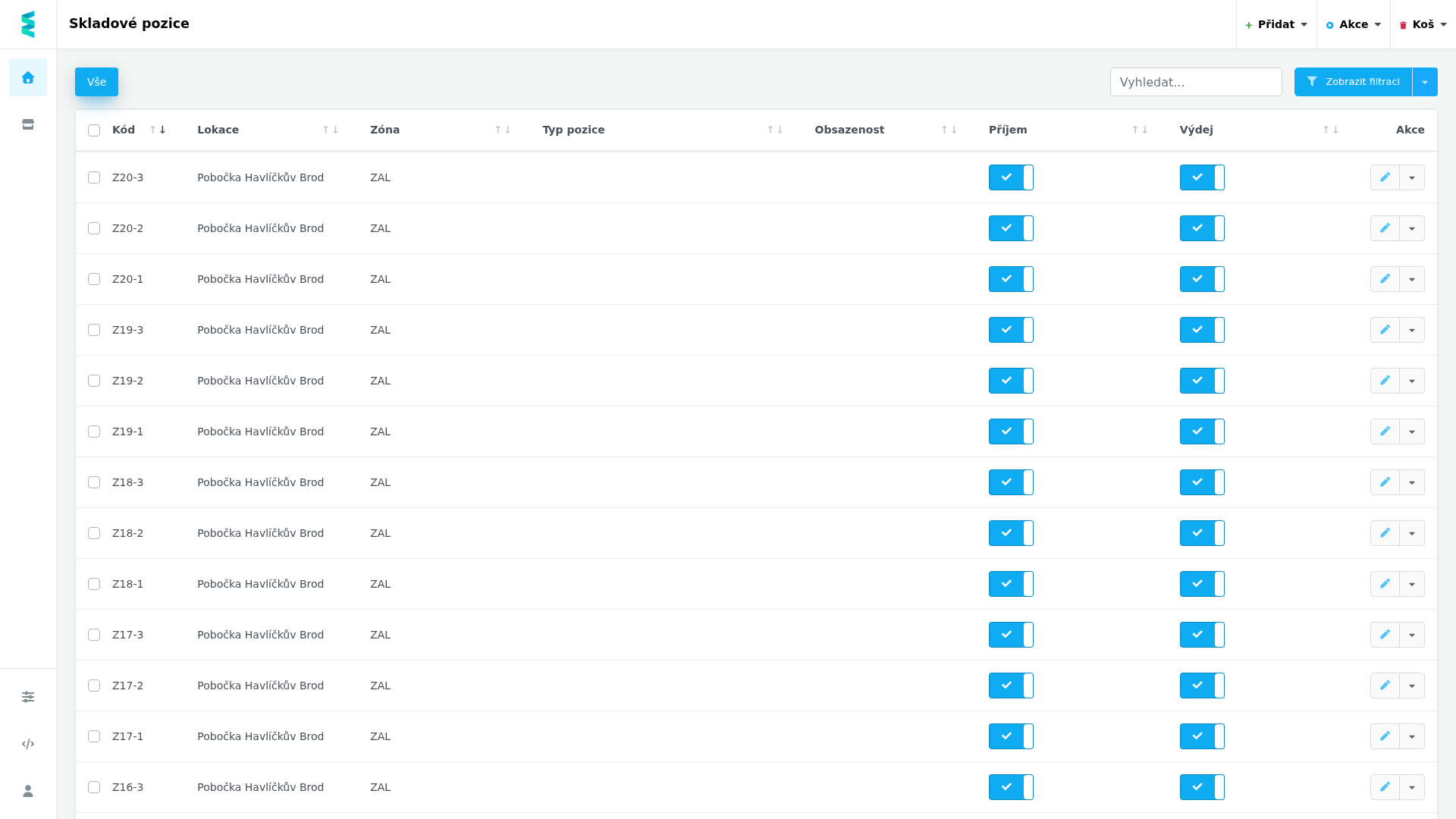Click the pencil edit icon for Z20-3
Image resolution: width=1456 pixels, height=819 pixels.
pos(1385,177)
